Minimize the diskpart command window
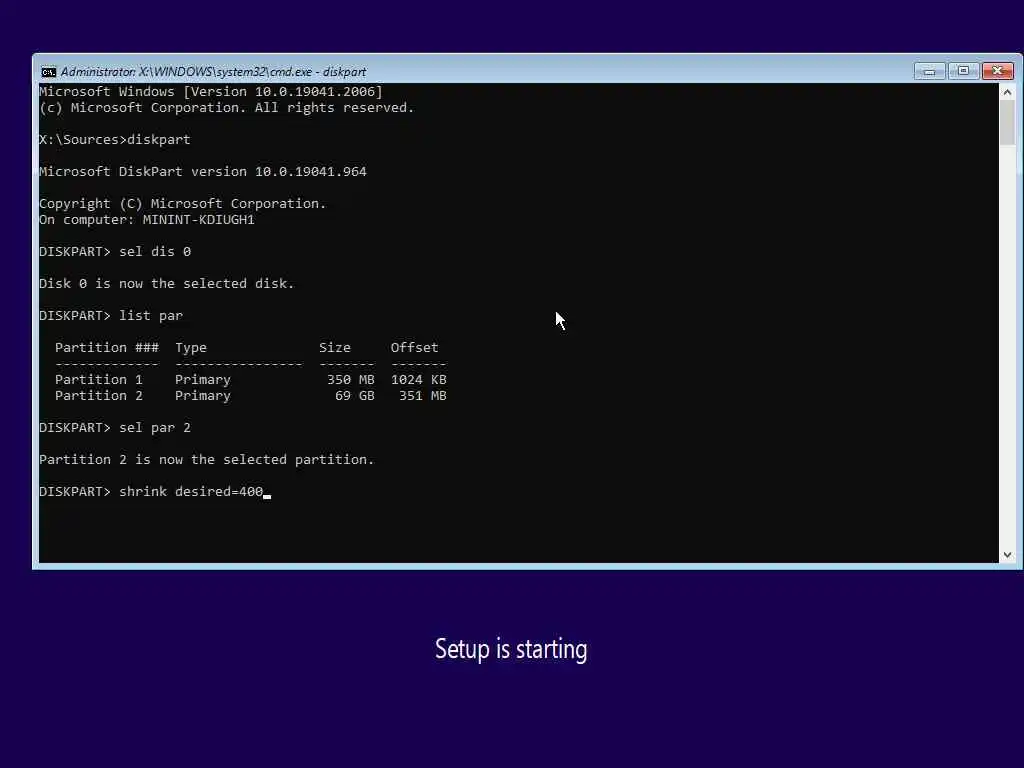Viewport: 1024px width, 768px height. click(929, 71)
